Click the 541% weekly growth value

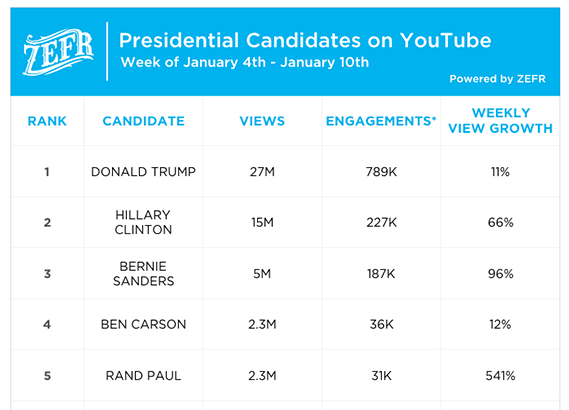point(500,376)
